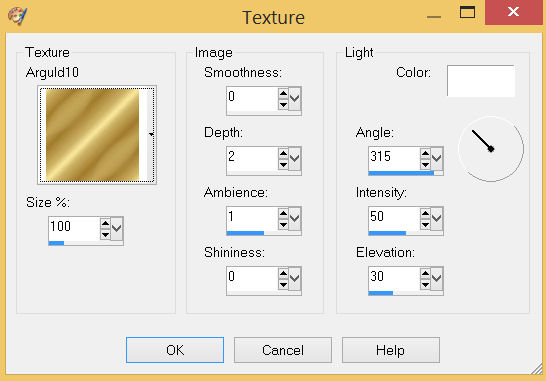This screenshot has width=546, height=381.
Task: Decrease the Depth value with down arrow
Action: [283, 164]
